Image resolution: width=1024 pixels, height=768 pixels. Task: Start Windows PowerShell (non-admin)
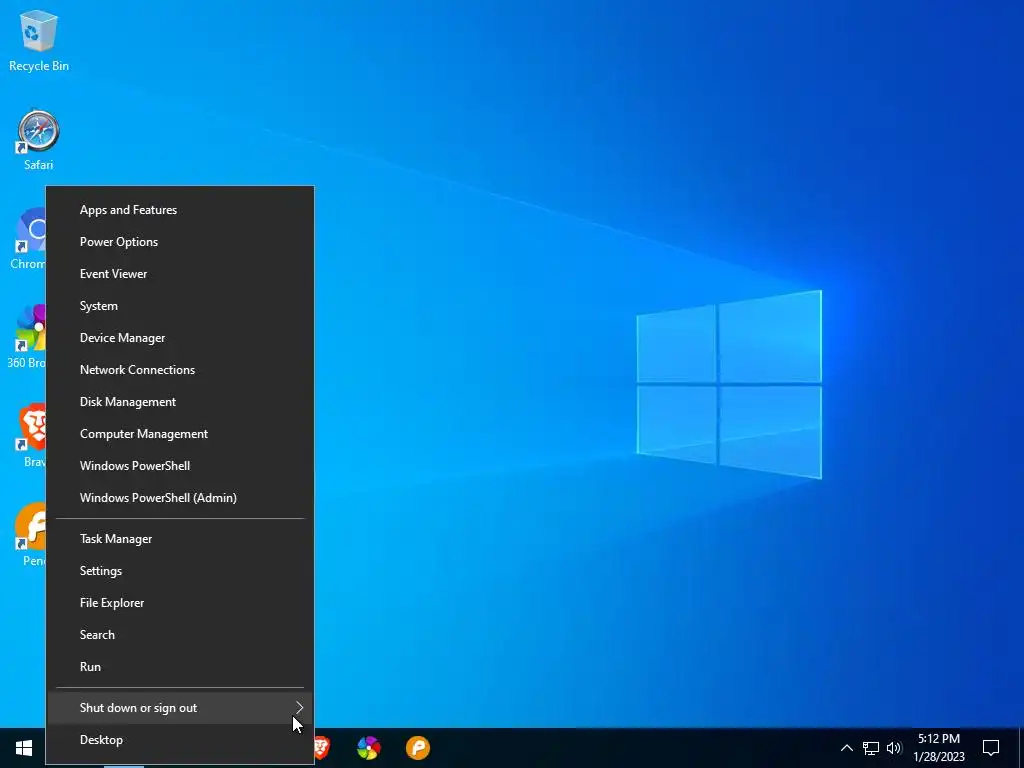point(180,466)
